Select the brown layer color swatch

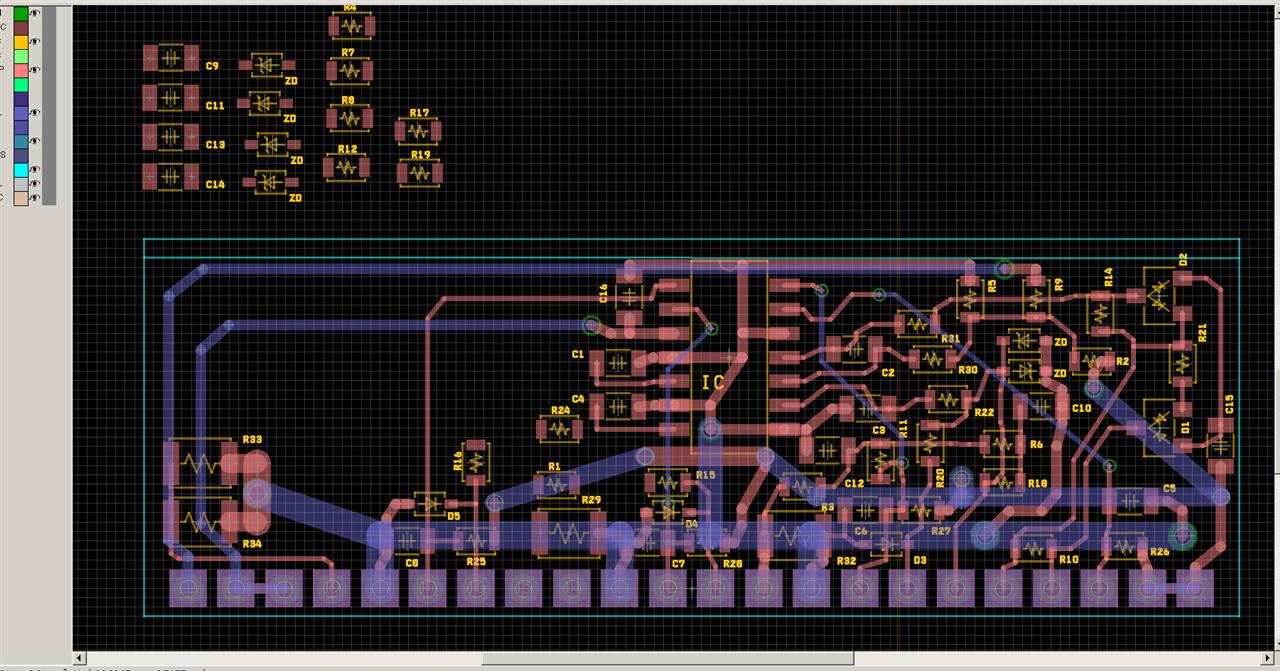[x=21, y=28]
